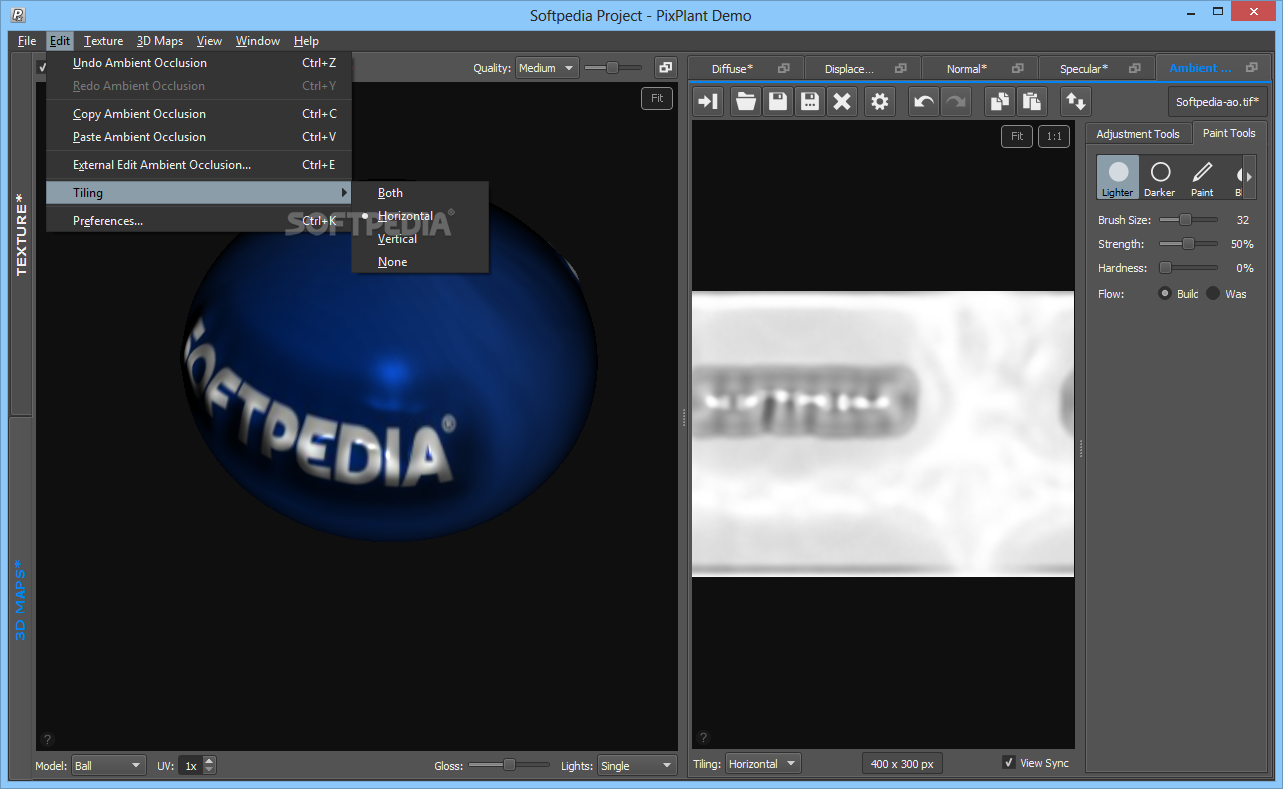Choose External Edit Ambient Occlusion entry
This screenshot has width=1283, height=789.
(x=199, y=165)
